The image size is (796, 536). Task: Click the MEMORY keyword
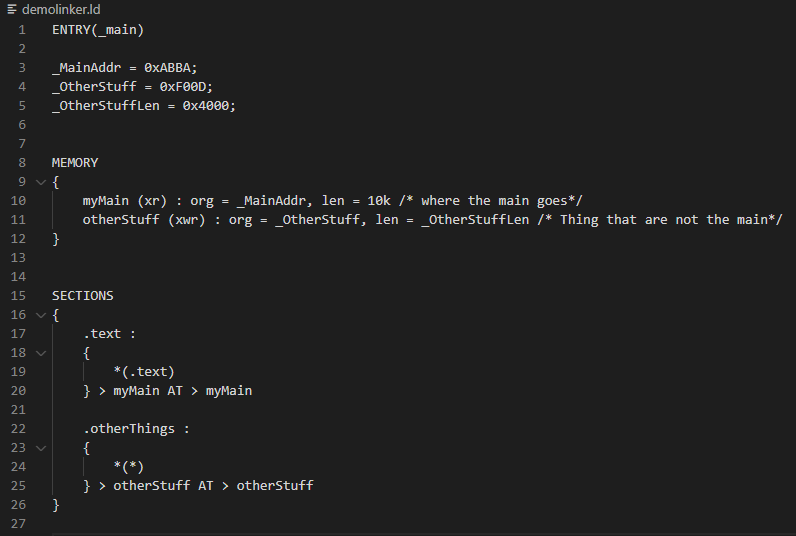[x=75, y=163]
